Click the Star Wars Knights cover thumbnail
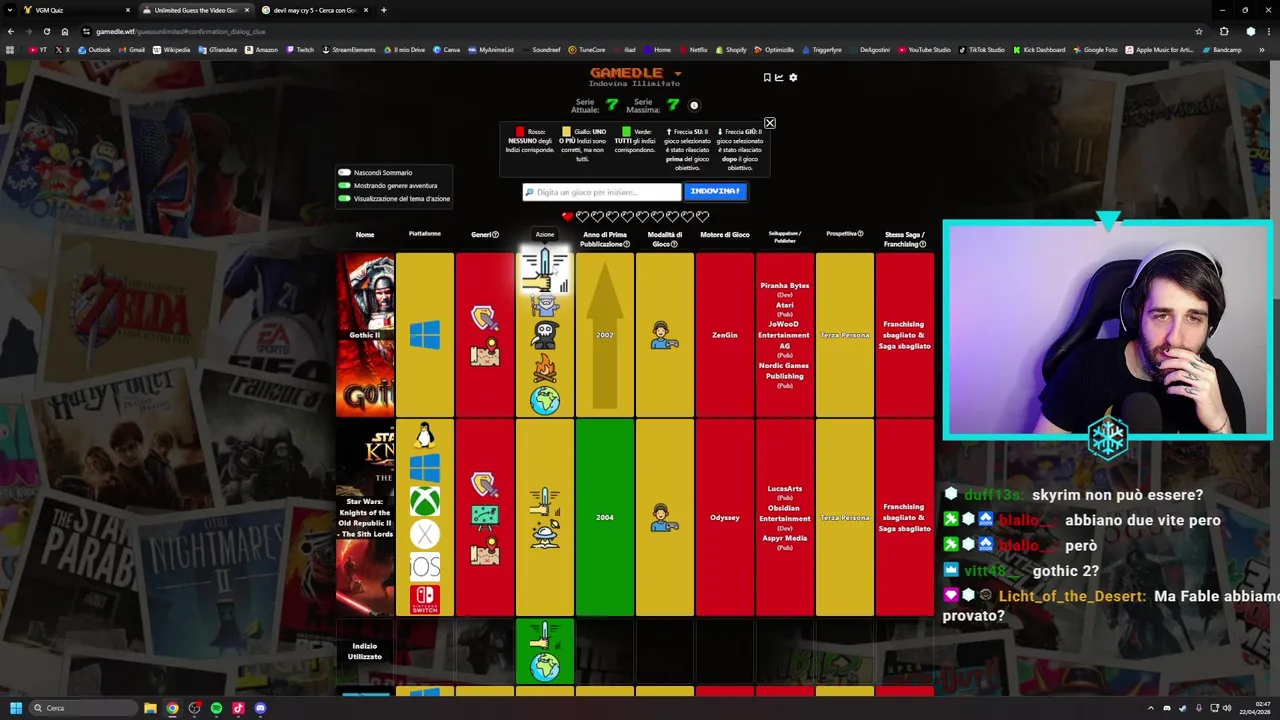Image resolution: width=1280 pixels, height=720 pixels. [x=365, y=517]
